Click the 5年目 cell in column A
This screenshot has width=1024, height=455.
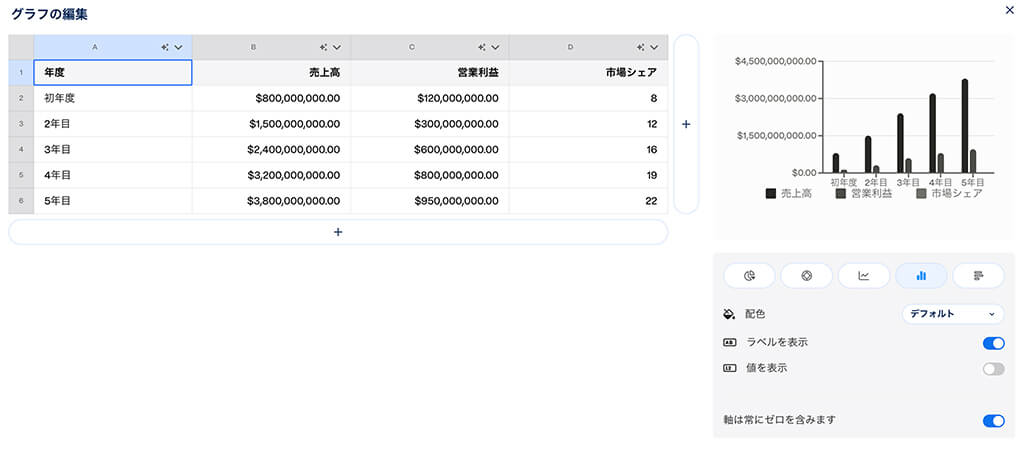tap(113, 201)
